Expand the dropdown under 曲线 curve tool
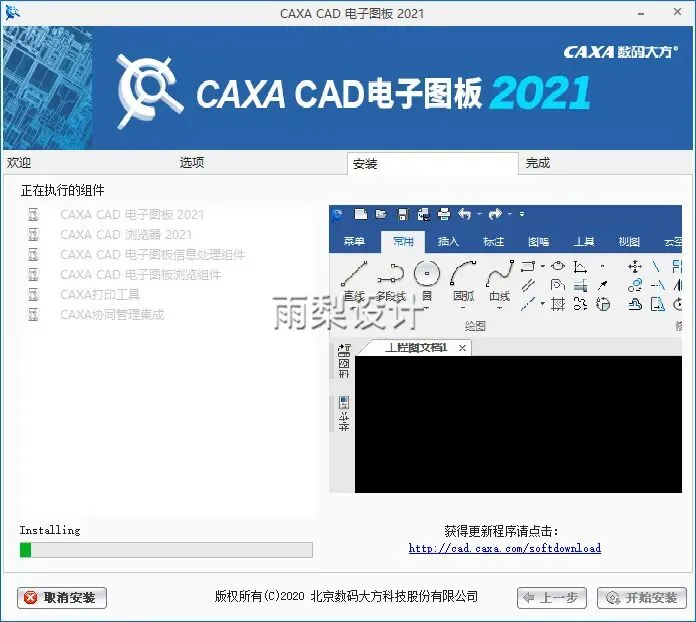Screen dimensions: 696x622 (499, 308)
